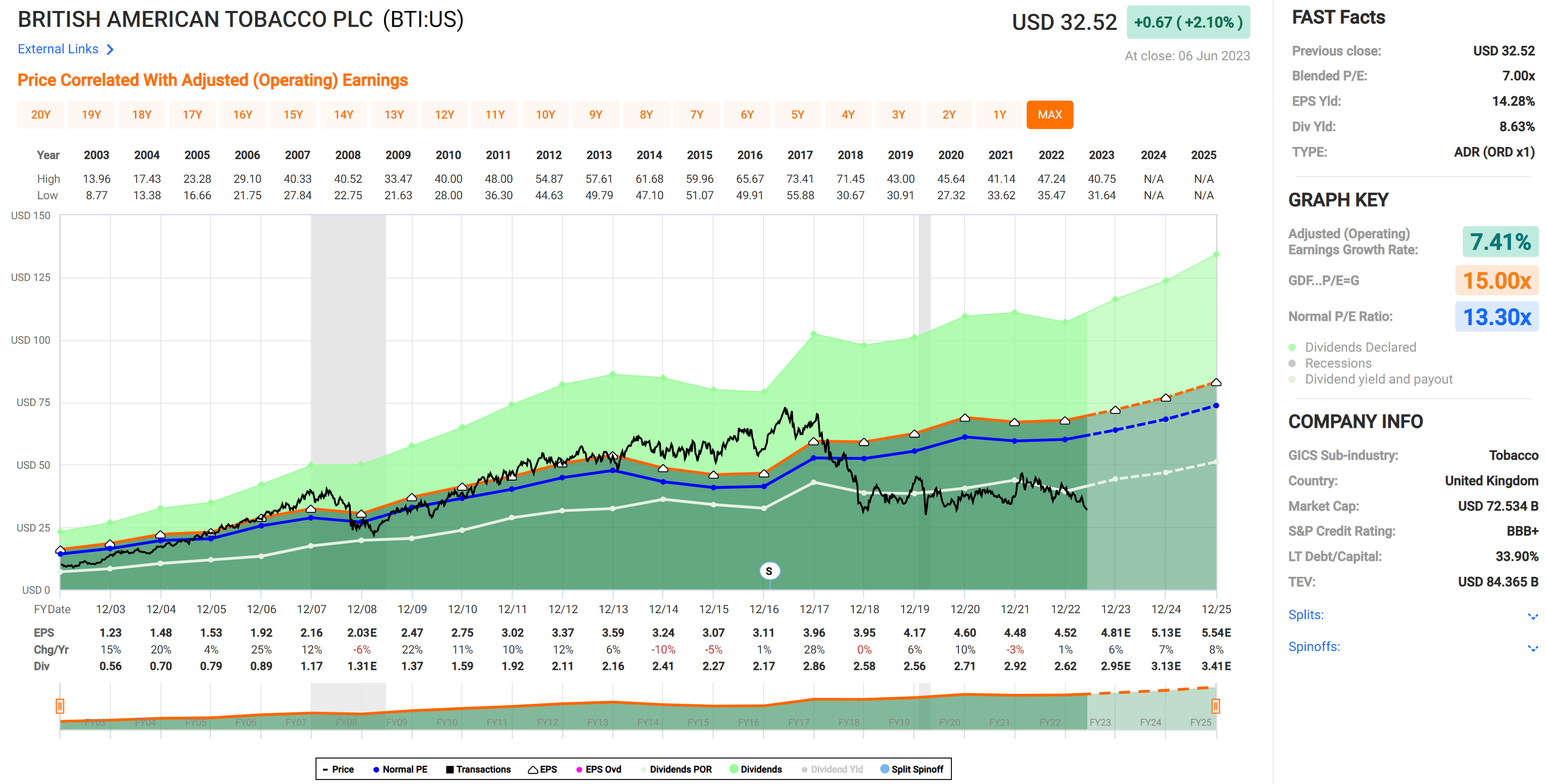Toggle the Price legend item
The image size is (1546, 784).
338,769
